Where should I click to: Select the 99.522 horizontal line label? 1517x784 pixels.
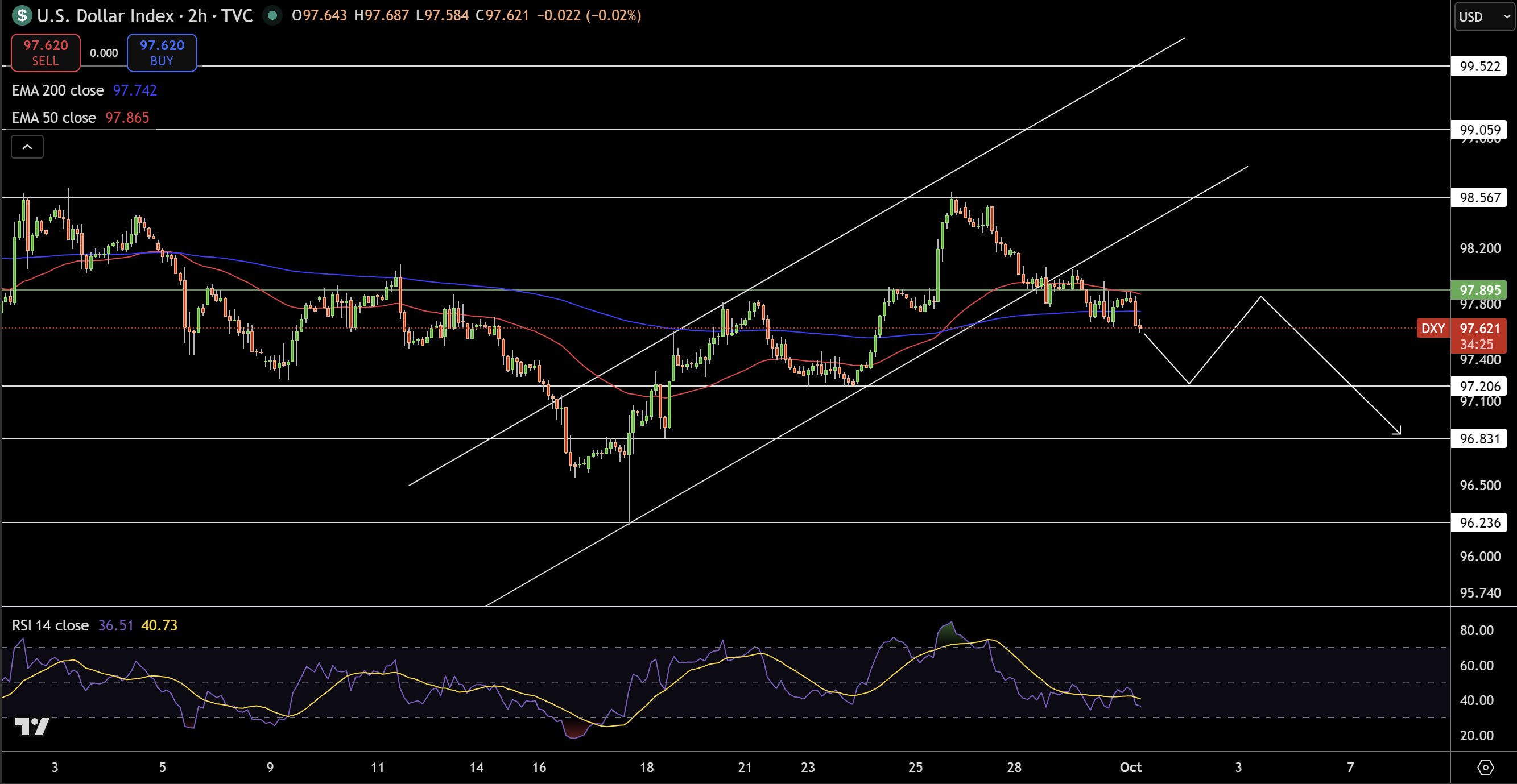point(1479,67)
